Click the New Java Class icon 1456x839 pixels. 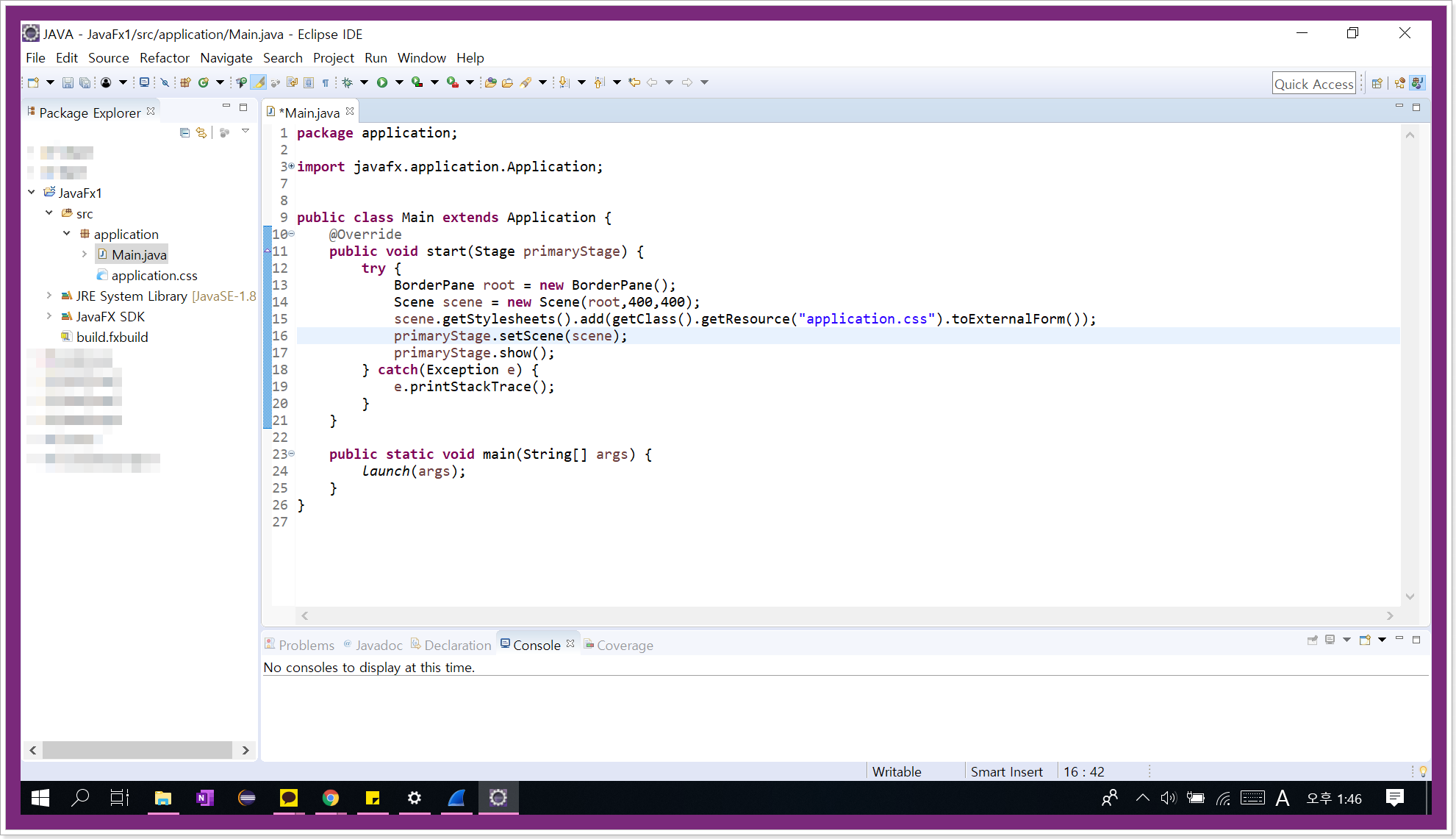204,82
